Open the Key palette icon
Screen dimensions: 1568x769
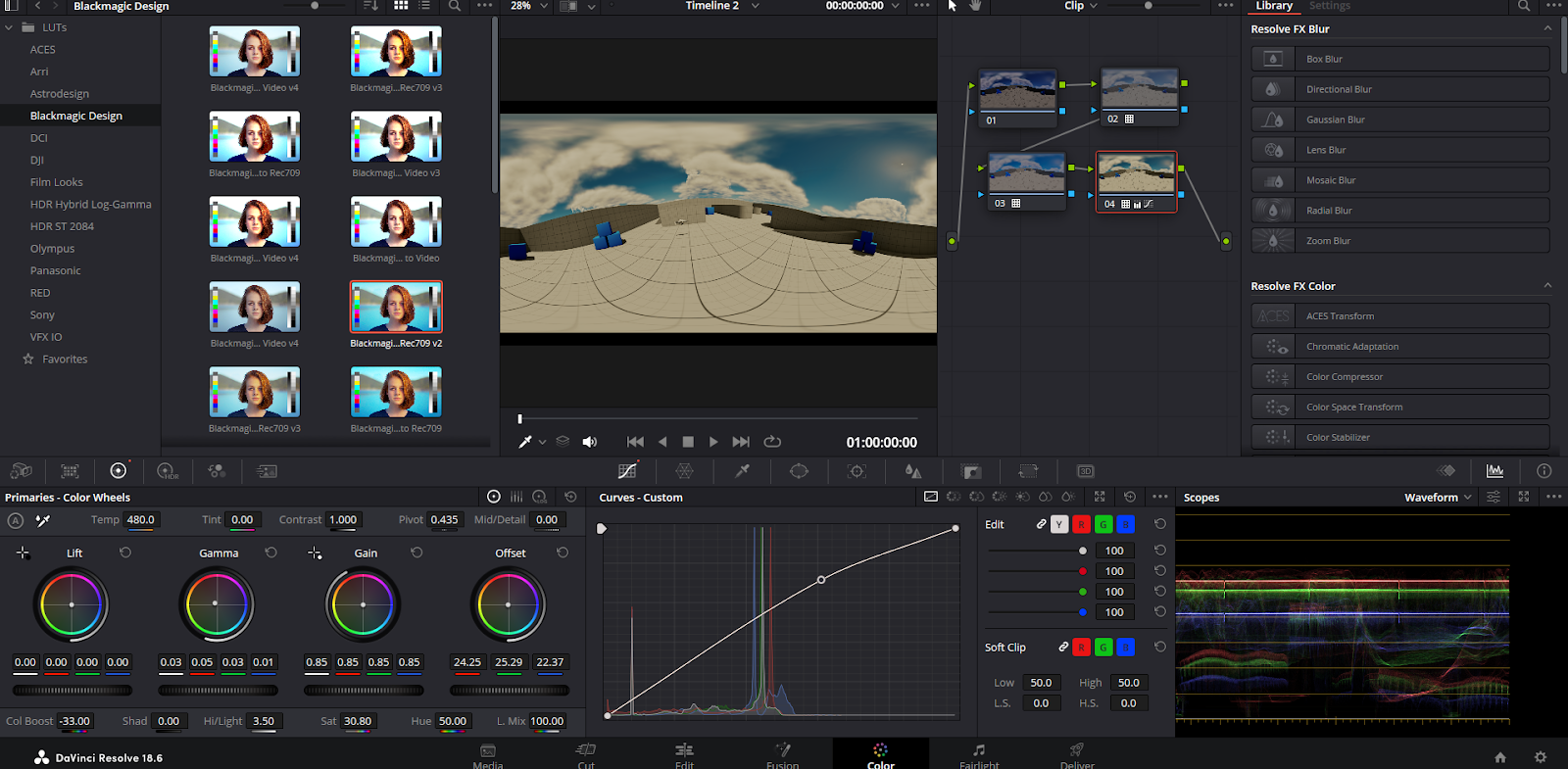[971, 471]
